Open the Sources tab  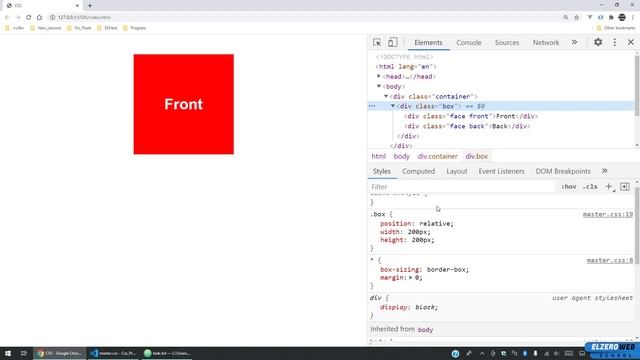tap(507, 42)
